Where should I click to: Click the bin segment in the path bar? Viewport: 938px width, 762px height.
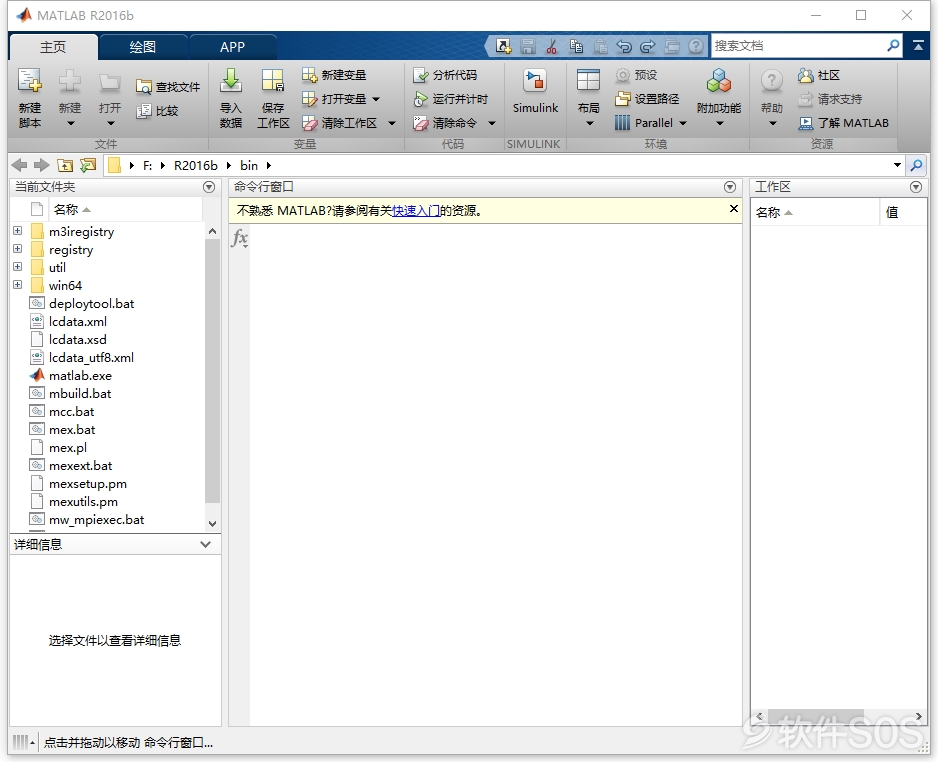coord(249,166)
